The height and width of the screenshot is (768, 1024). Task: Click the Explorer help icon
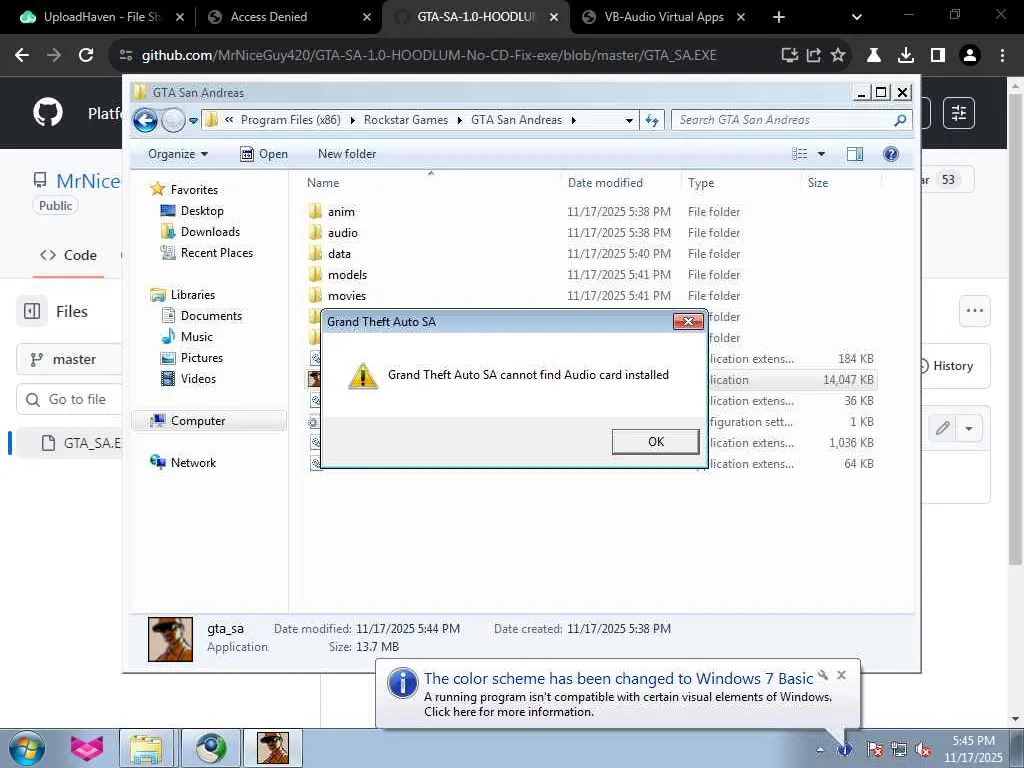[891, 154]
